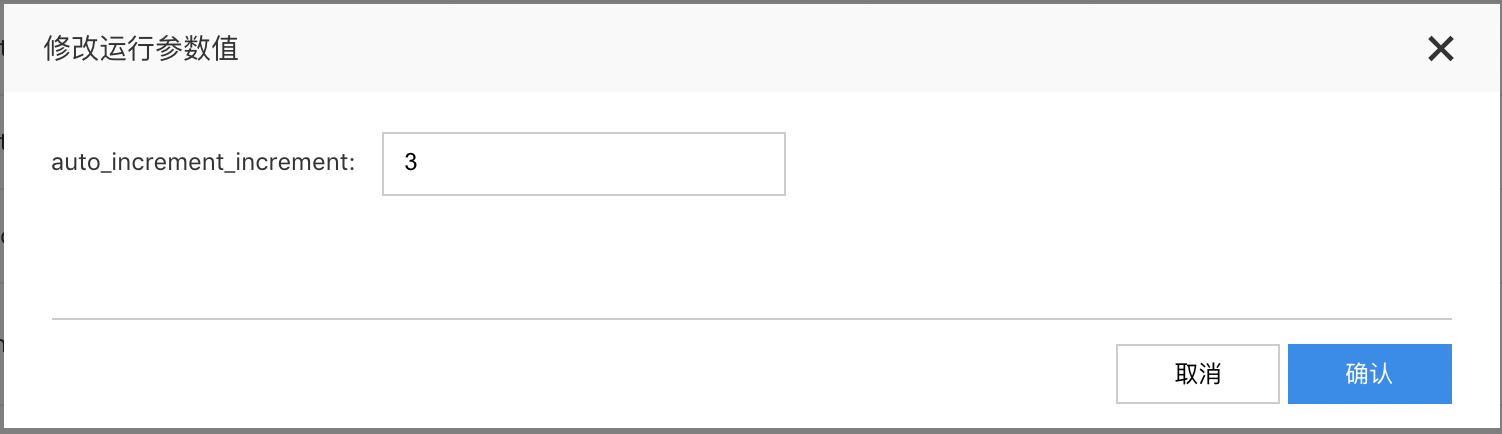Viewport: 1502px width, 434px height.
Task: Abort the edit via the white 取消 button
Action: pos(1198,374)
